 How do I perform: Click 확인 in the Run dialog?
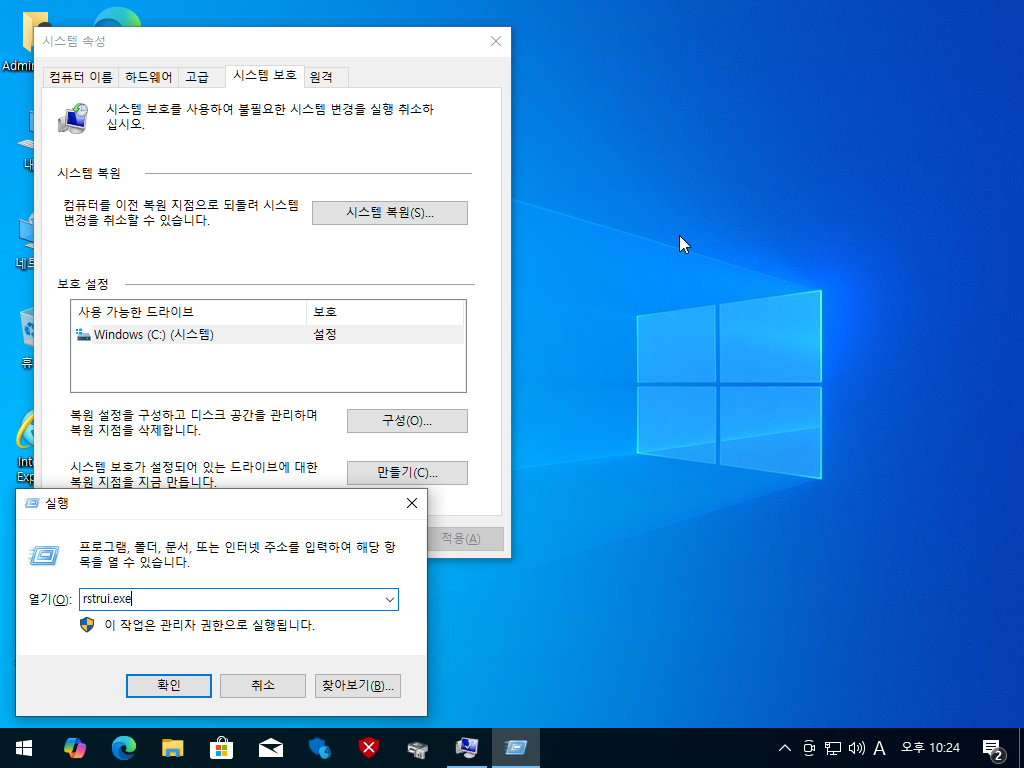click(168, 686)
